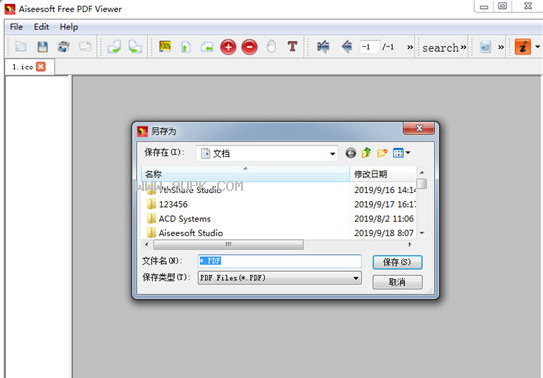Screen dimensions: 543x378
Task: Click horizontal scroll right arrow in dialog
Action: click(x=410, y=244)
